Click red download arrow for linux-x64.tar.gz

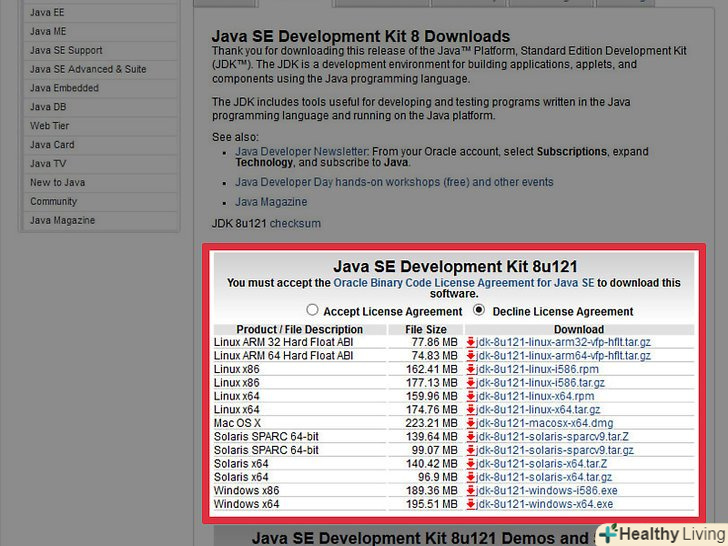[471, 410]
